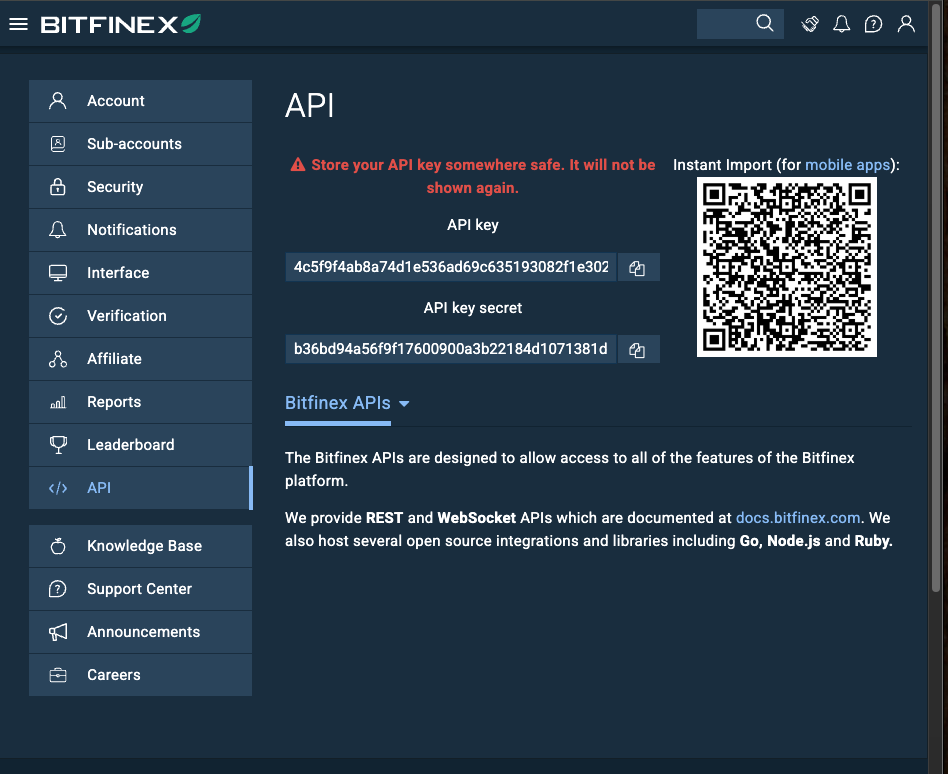Click the search magnifier icon
This screenshot has height=774, width=948.
(764, 24)
